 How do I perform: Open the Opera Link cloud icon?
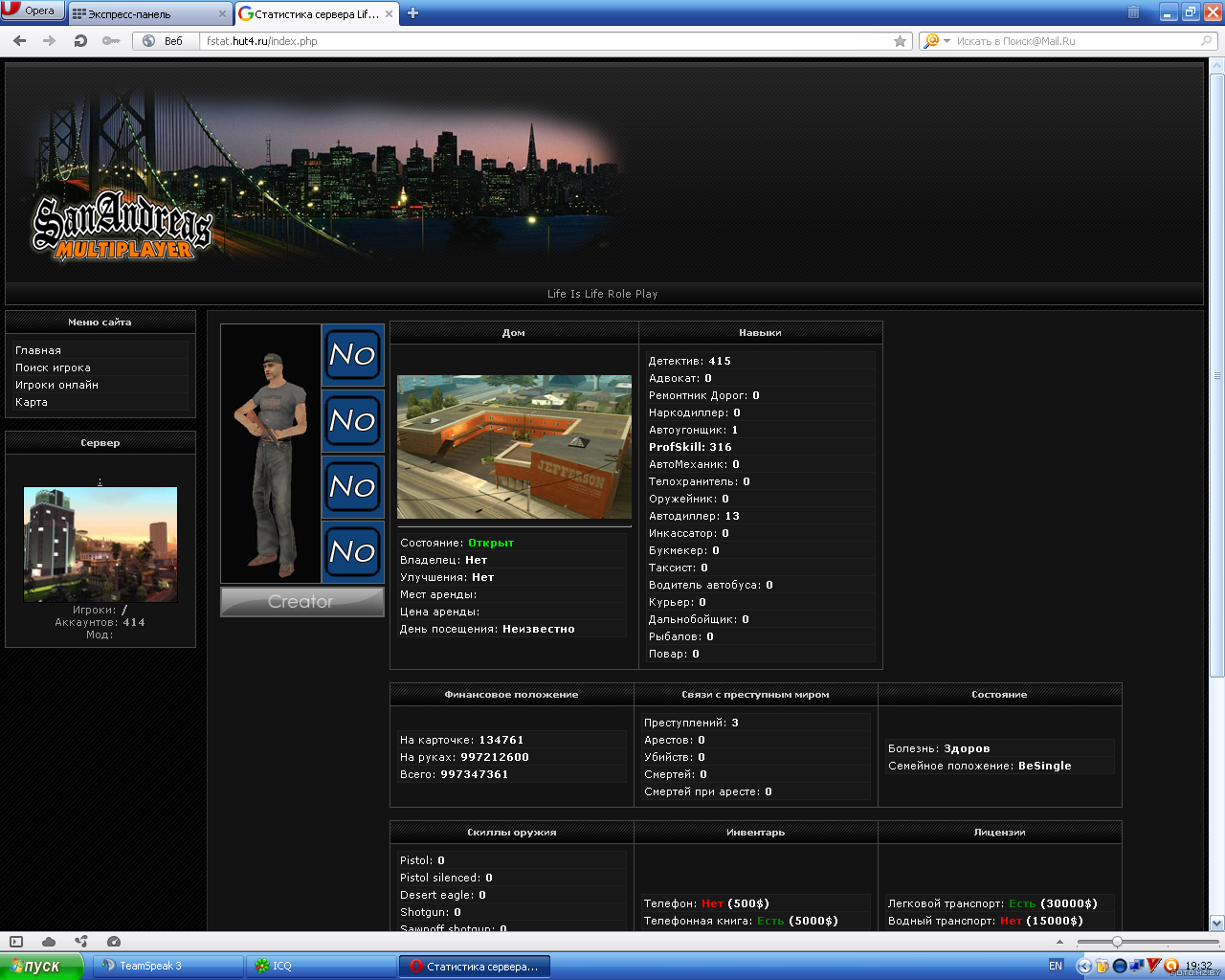pyautogui.click(x=49, y=942)
